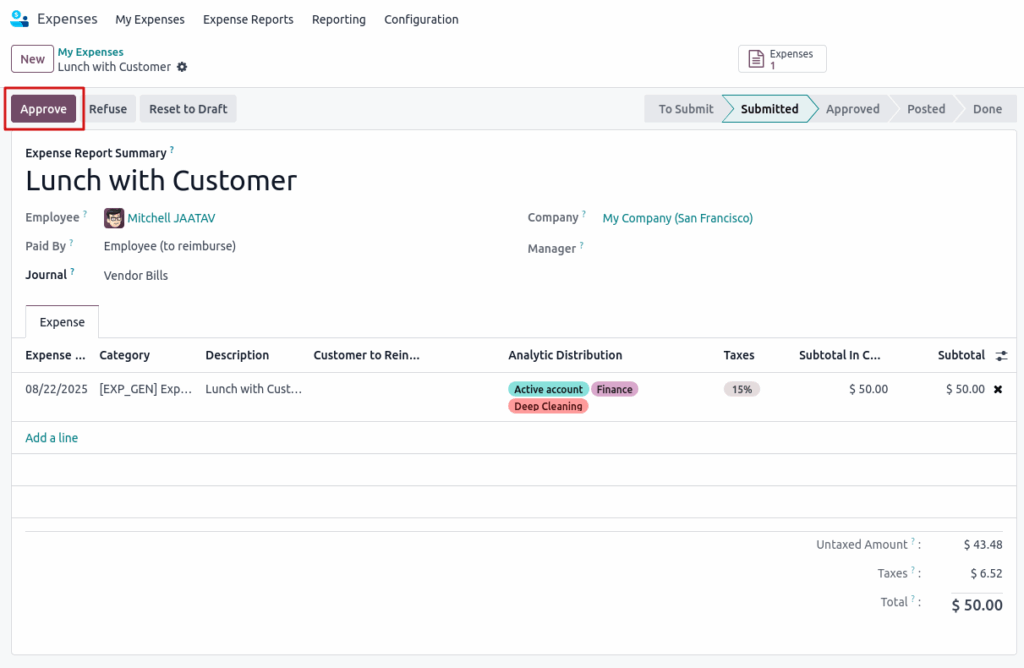Viewport: 1024px width, 668px height.
Task: Open Expense Reports menu
Action: [248, 19]
